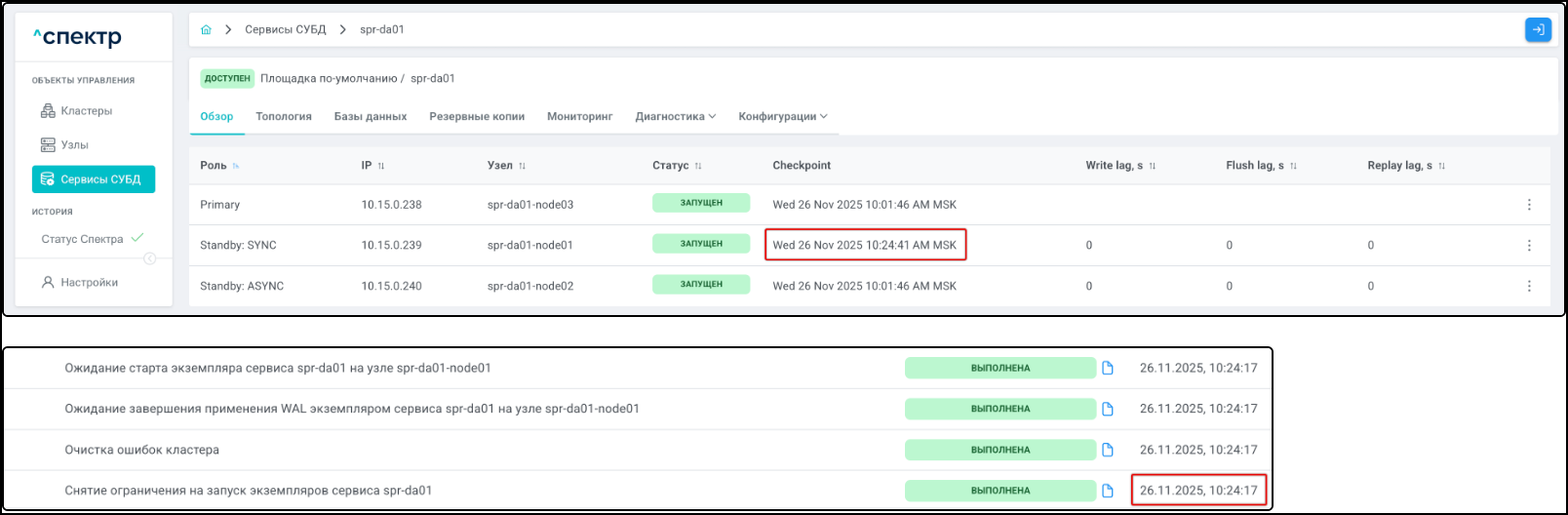Screen dimensions: 1568x515
Task: Open log file icon for 'Очистка ошибок кластера'
Action: click(1108, 450)
